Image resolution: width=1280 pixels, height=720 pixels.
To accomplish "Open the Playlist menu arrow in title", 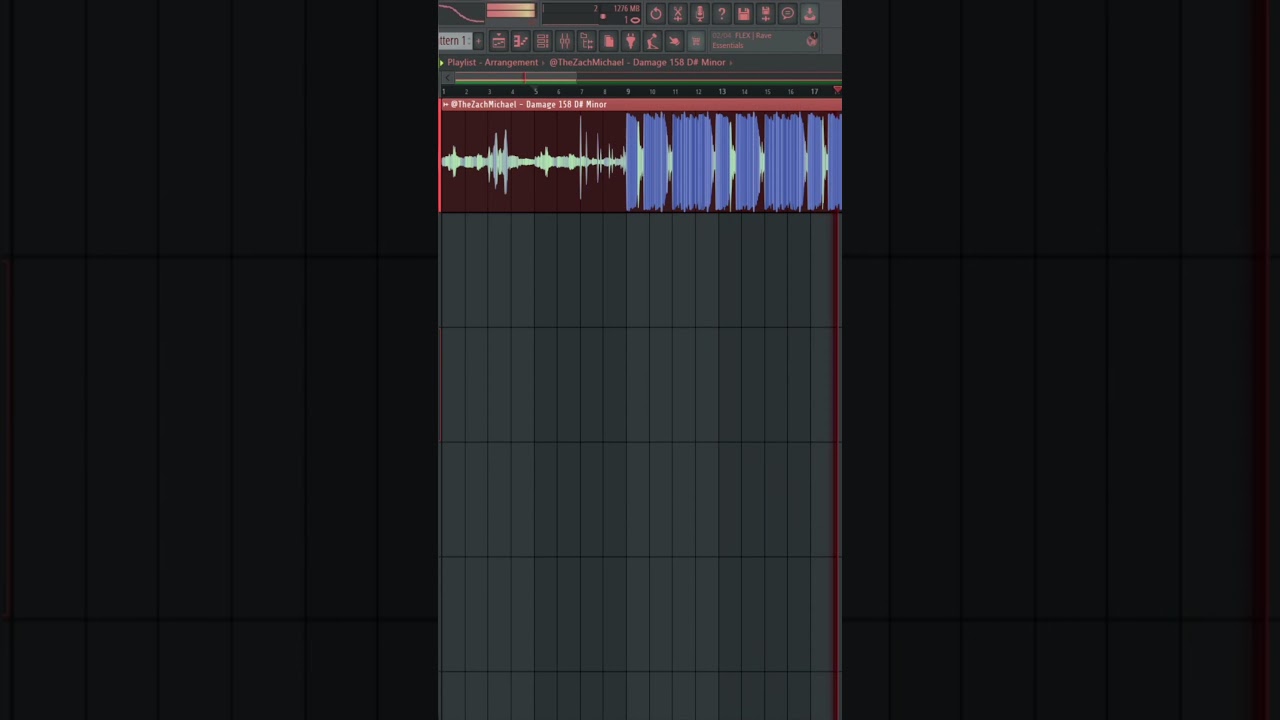I will tap(442, 62).
